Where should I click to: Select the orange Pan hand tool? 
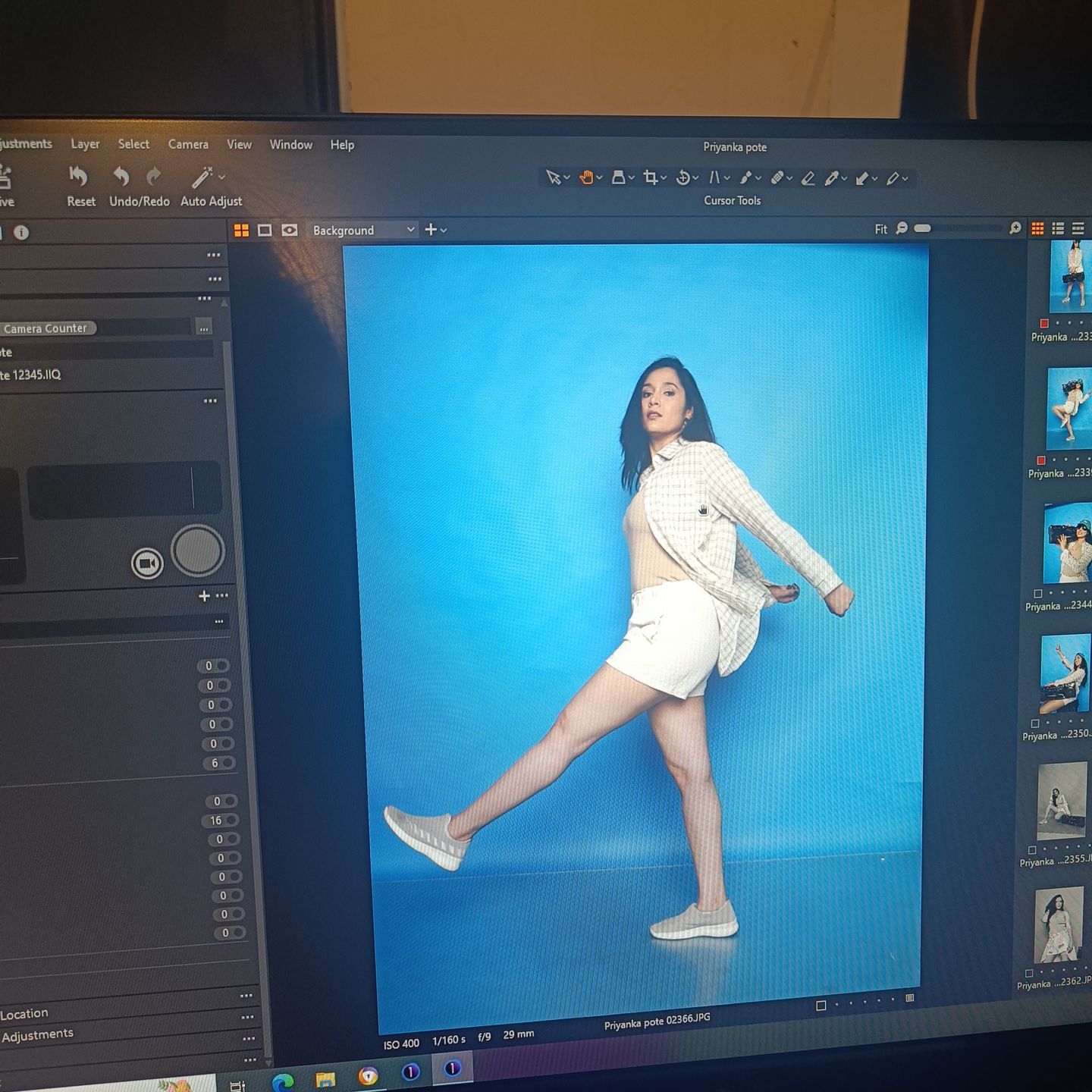click(585, 177)
